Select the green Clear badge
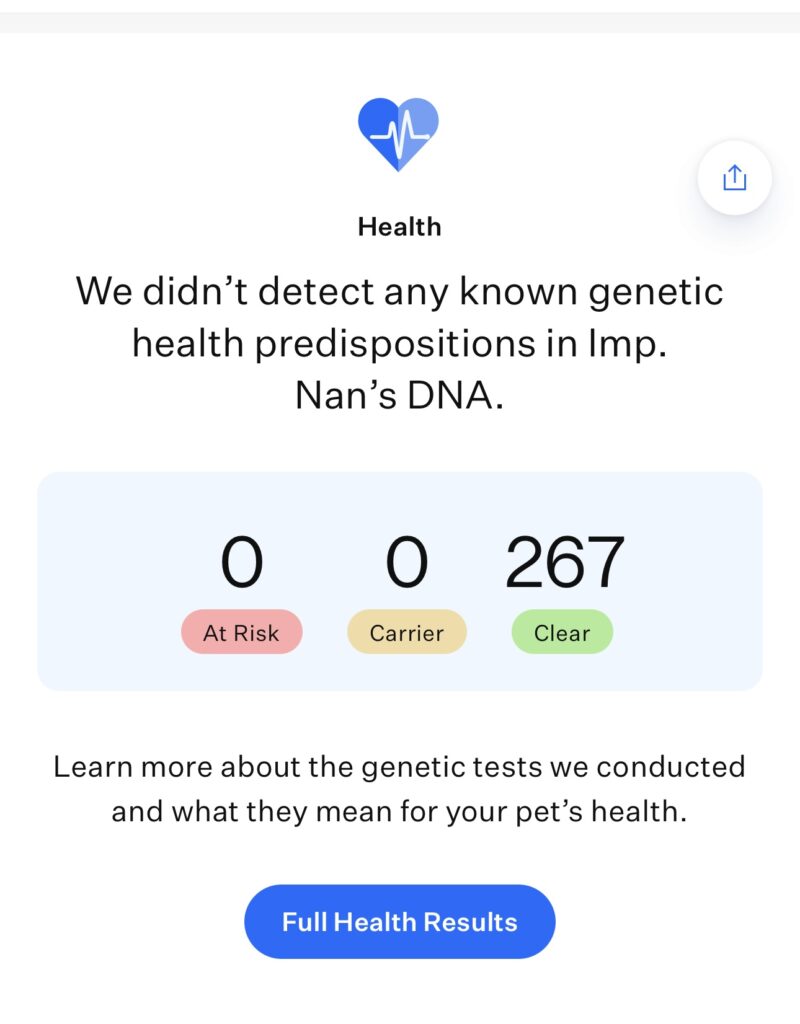Screen dimensions: 800x1024 (x=562, y=632)
